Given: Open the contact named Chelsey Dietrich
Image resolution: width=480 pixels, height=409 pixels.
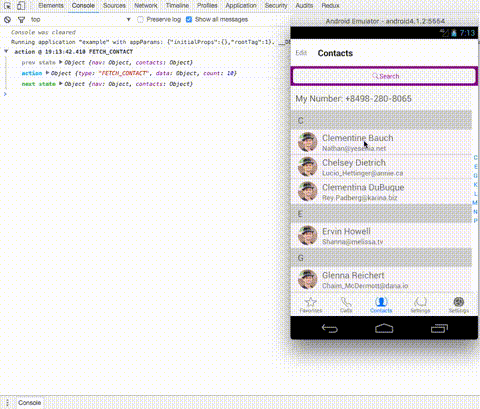Looking at the screenshot, I should click(x=382, y=167).
